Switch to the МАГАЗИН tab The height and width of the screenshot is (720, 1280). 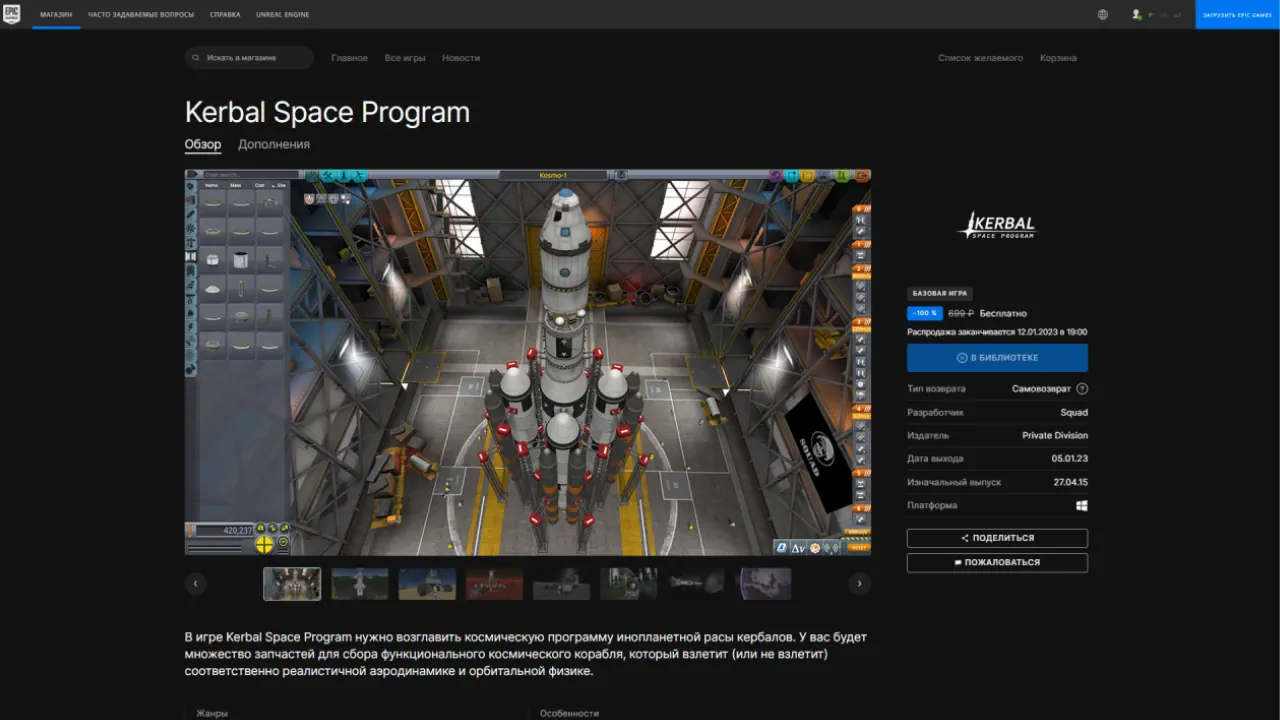pyautogui.click(x=56, y=15)
